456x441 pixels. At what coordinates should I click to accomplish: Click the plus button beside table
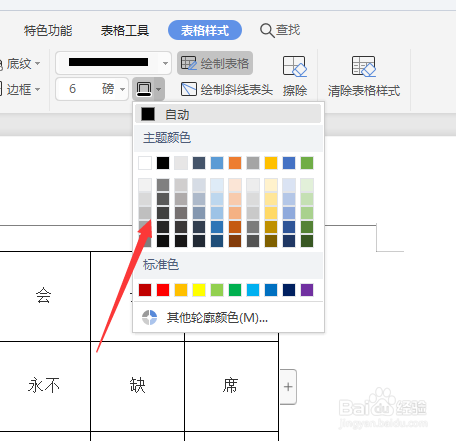288,387
